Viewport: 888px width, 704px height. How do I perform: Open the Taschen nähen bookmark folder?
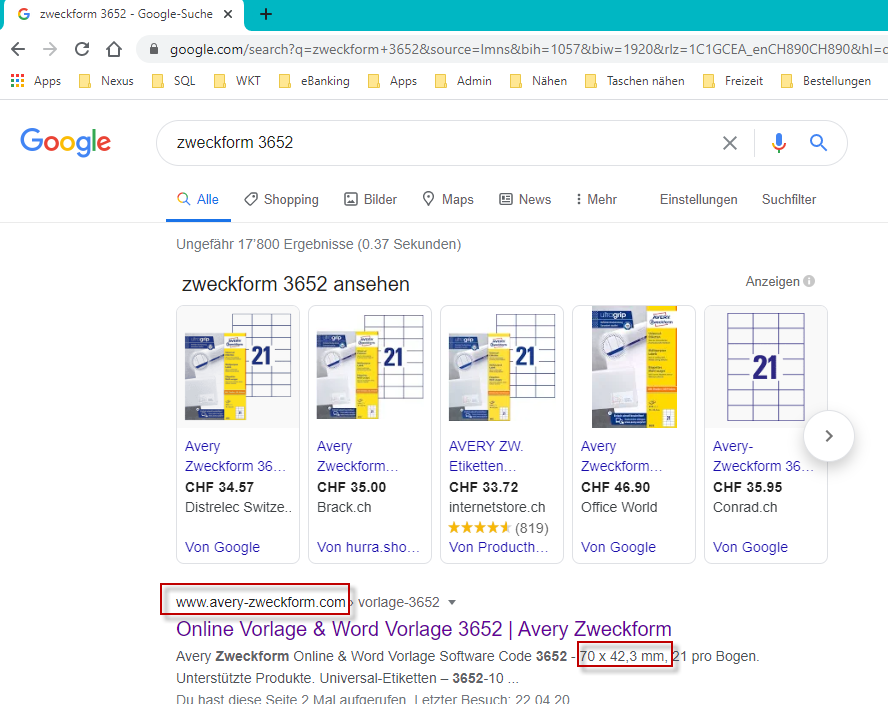coord(635,81)
